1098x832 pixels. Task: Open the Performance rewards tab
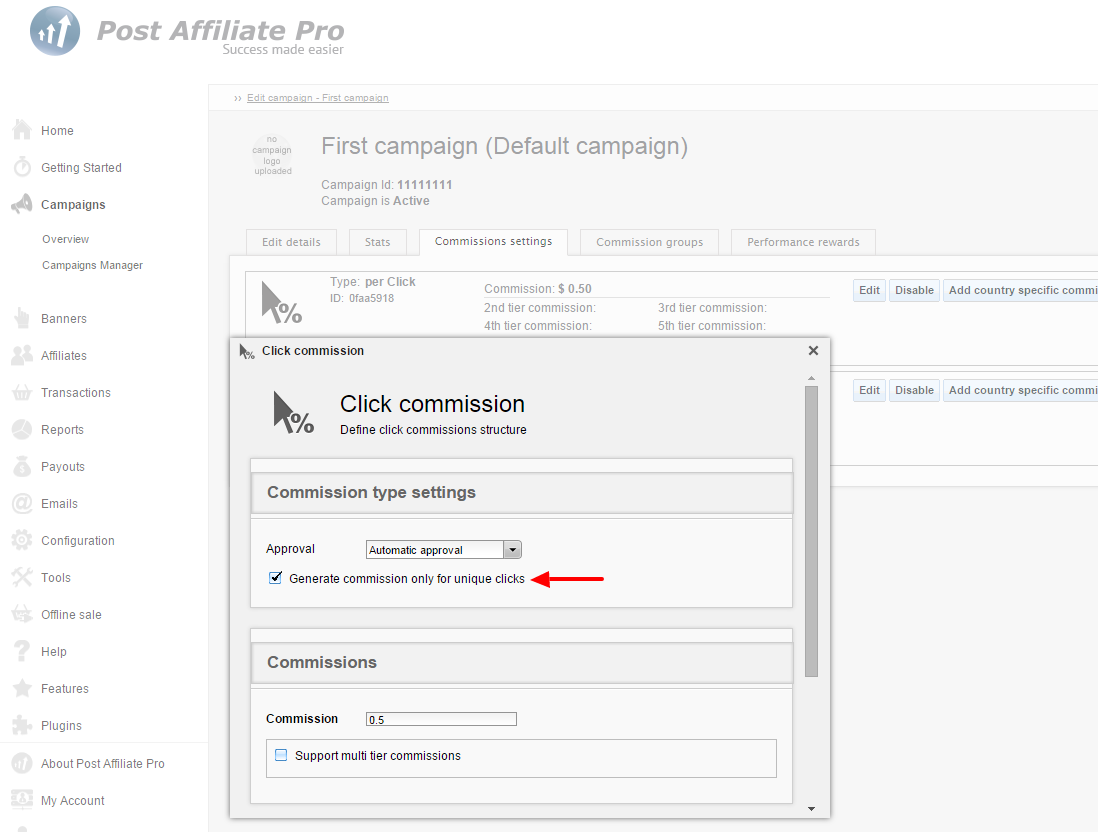(x=803, y=242)
